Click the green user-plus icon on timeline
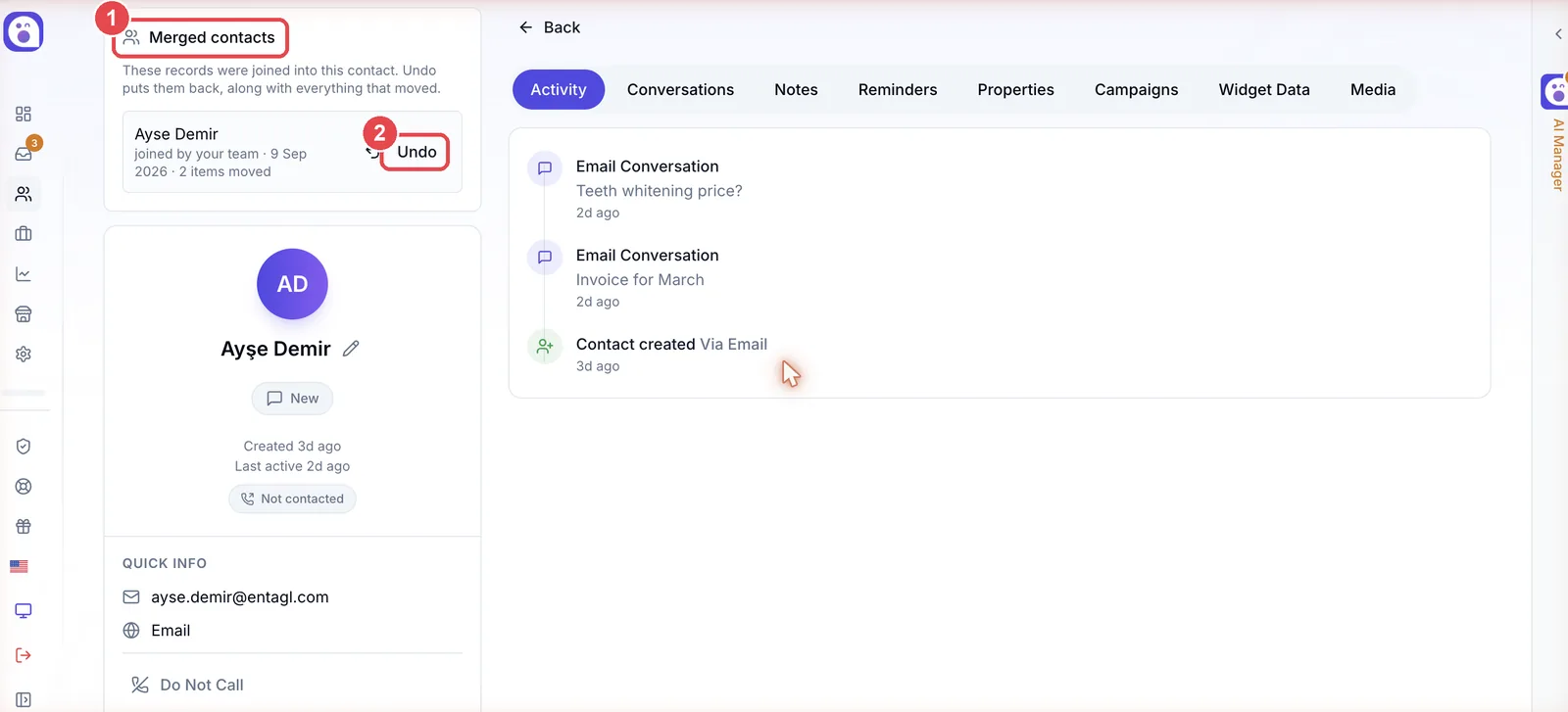 coord(545,347)
